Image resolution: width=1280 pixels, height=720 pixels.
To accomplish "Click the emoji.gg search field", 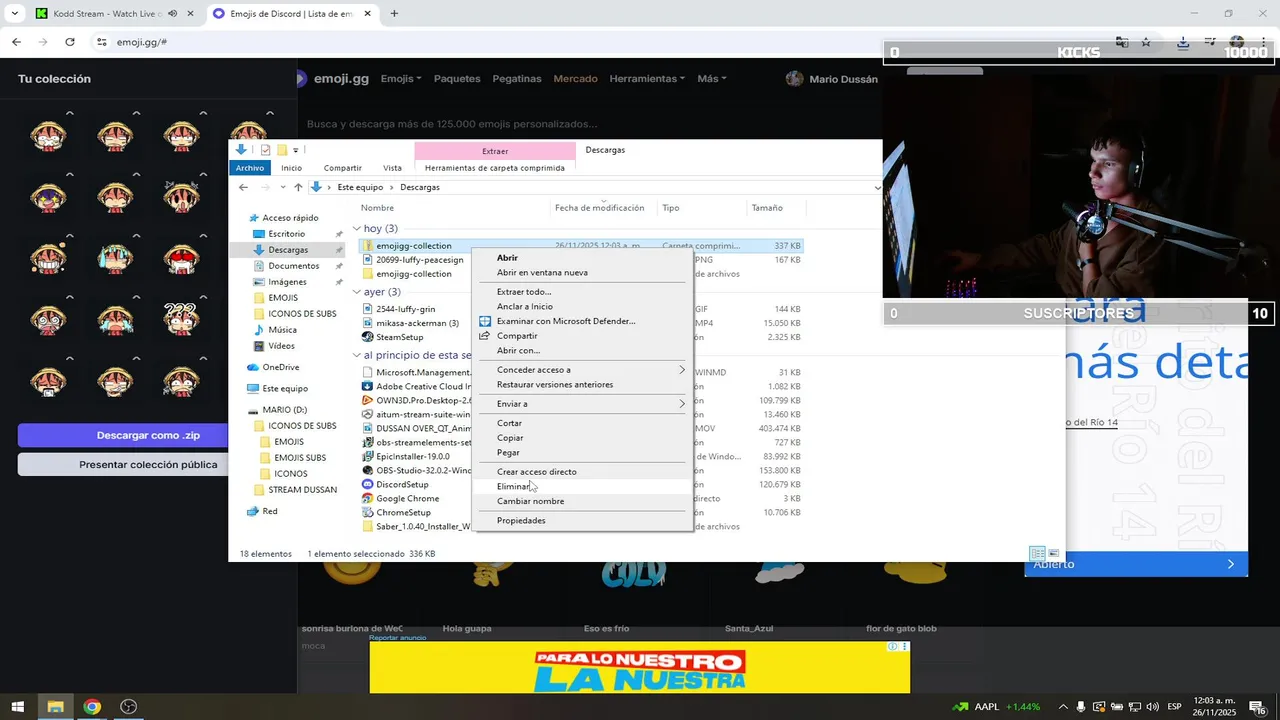I will coord(589,124).
